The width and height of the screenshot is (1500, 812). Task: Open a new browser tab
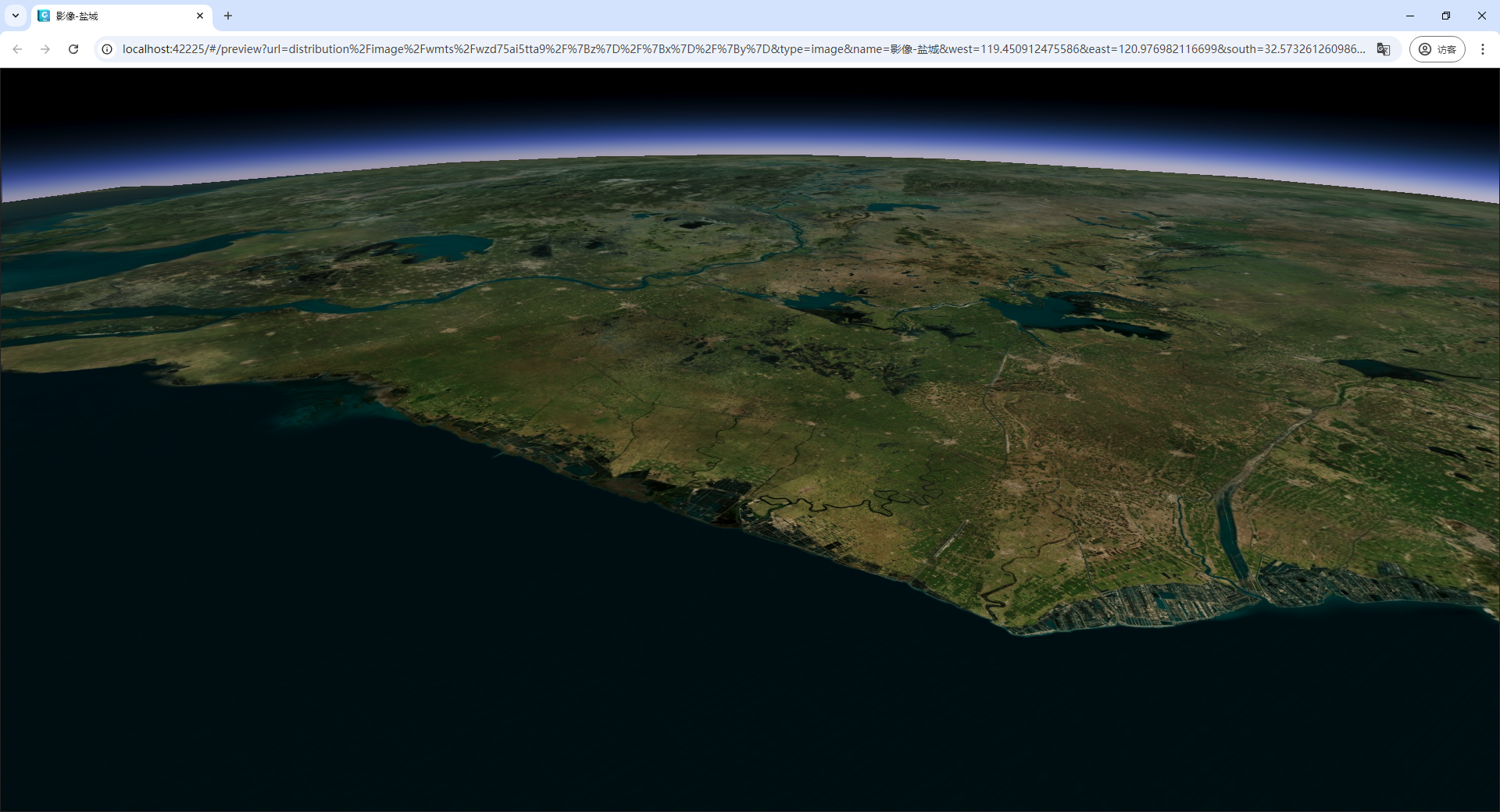(x=228, y=16)
